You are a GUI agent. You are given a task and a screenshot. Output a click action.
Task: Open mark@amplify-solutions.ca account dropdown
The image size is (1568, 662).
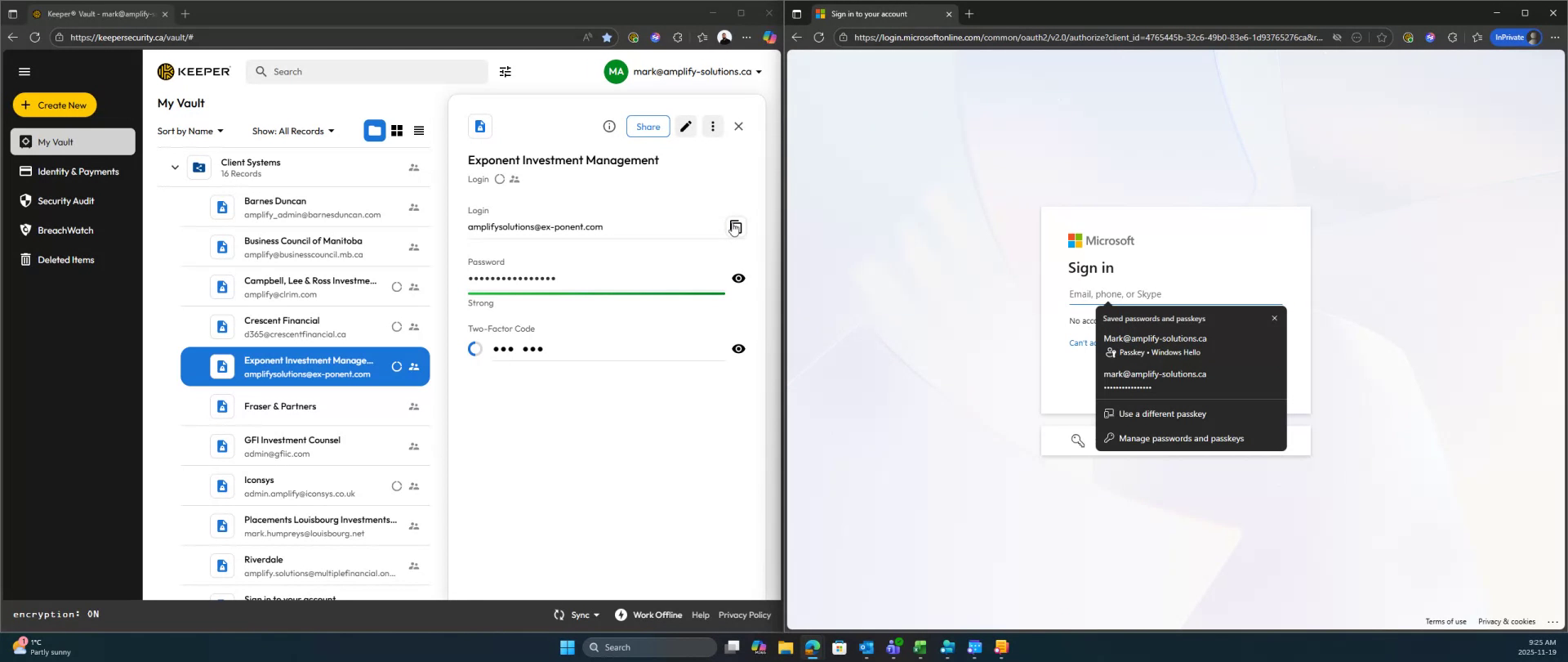684,72
